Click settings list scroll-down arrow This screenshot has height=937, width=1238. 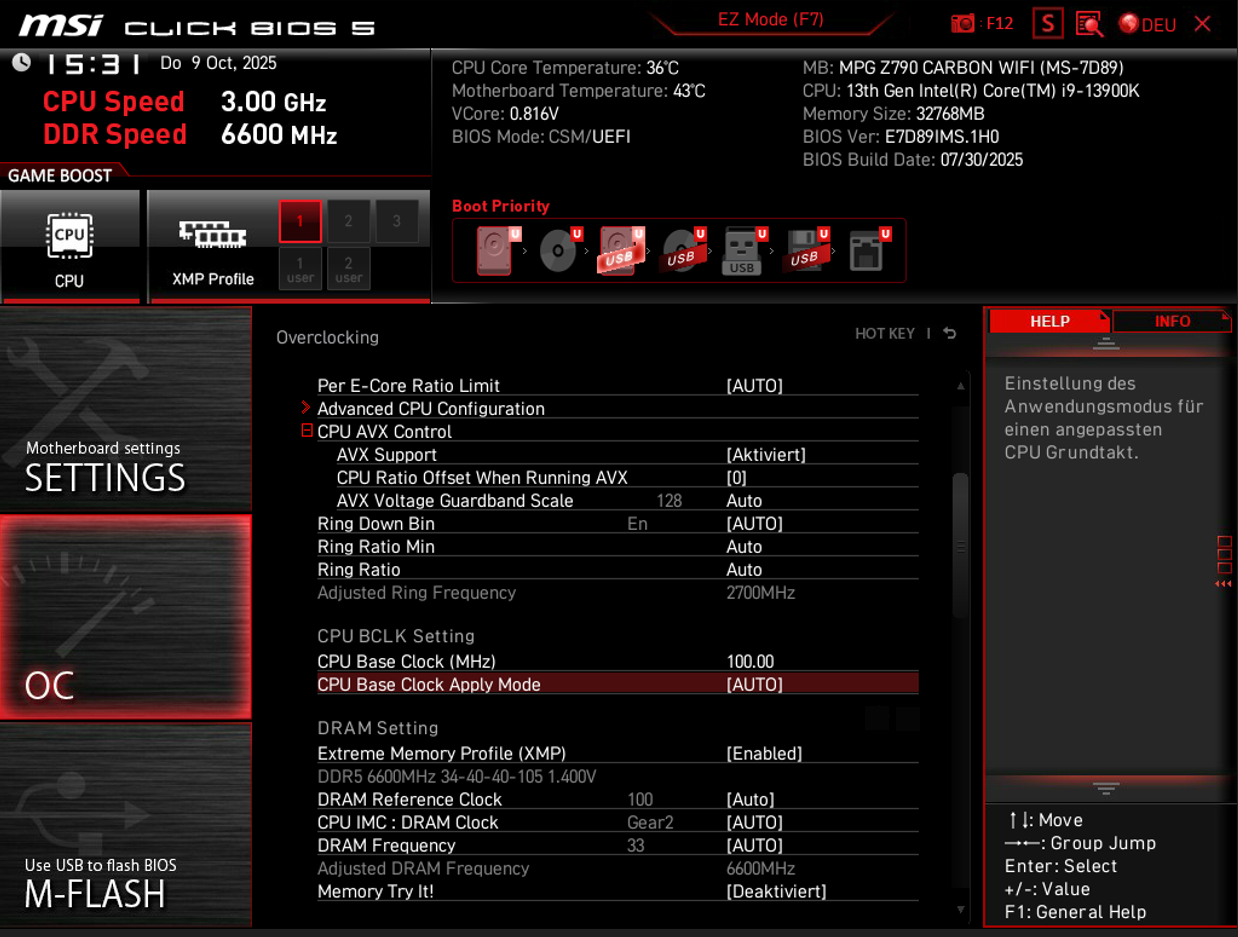(961, 909)
